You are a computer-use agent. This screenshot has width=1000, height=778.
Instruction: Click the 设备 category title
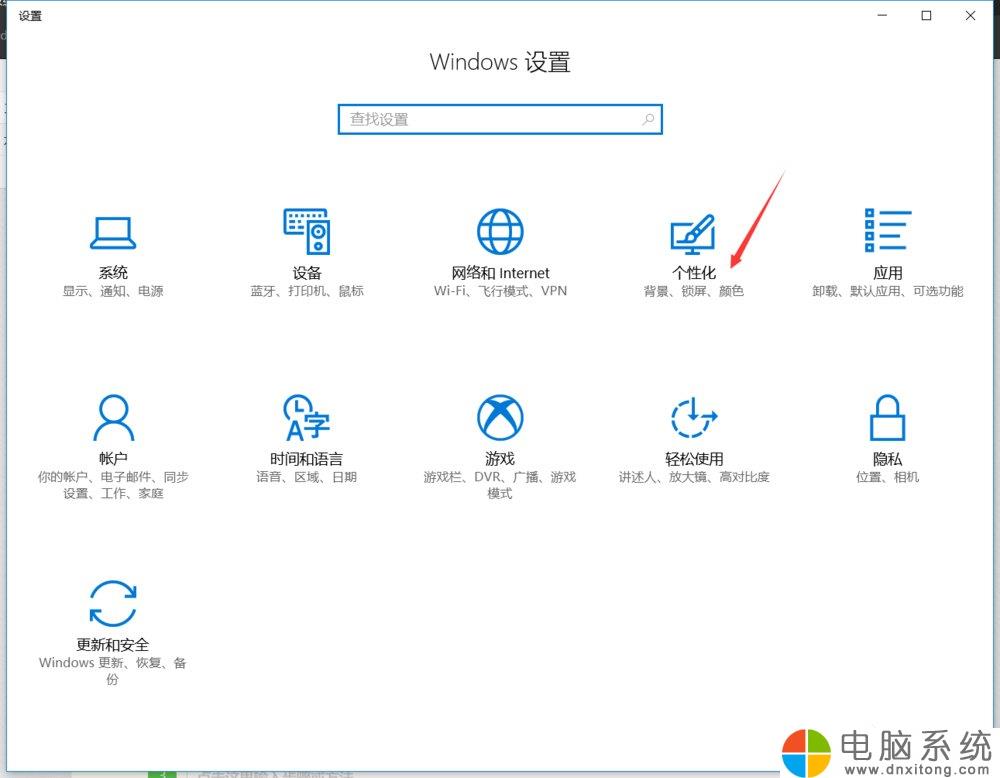(307, 273)
